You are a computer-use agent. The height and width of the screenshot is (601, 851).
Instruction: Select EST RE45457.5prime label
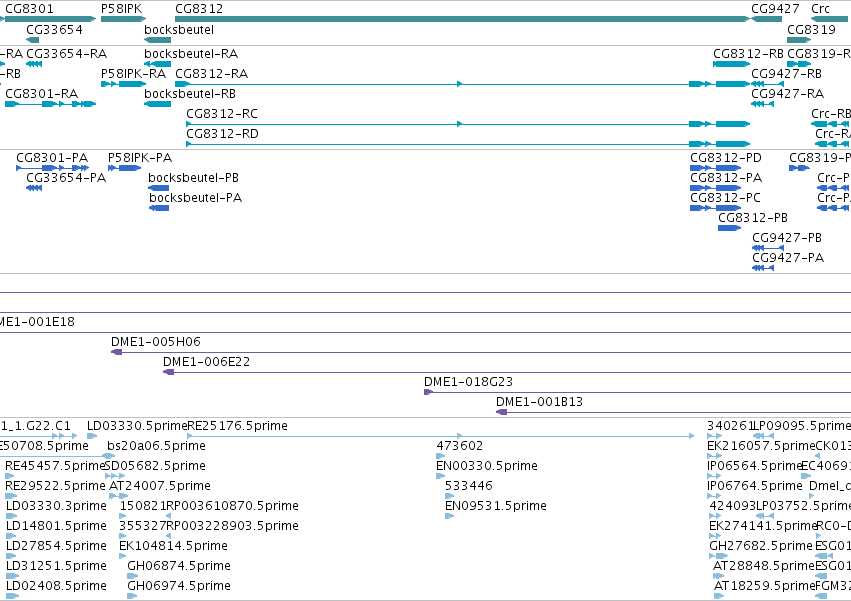coord(54,466)
